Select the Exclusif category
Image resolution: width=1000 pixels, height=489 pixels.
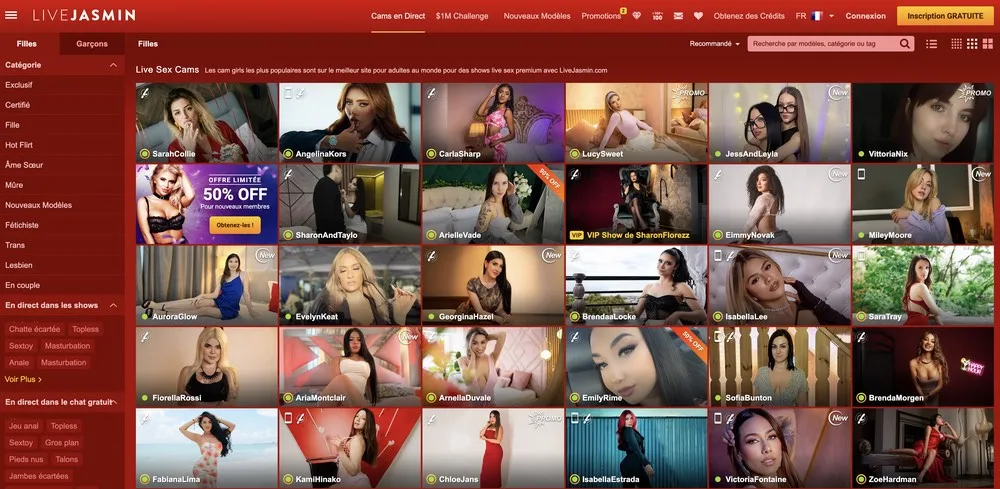18,85
